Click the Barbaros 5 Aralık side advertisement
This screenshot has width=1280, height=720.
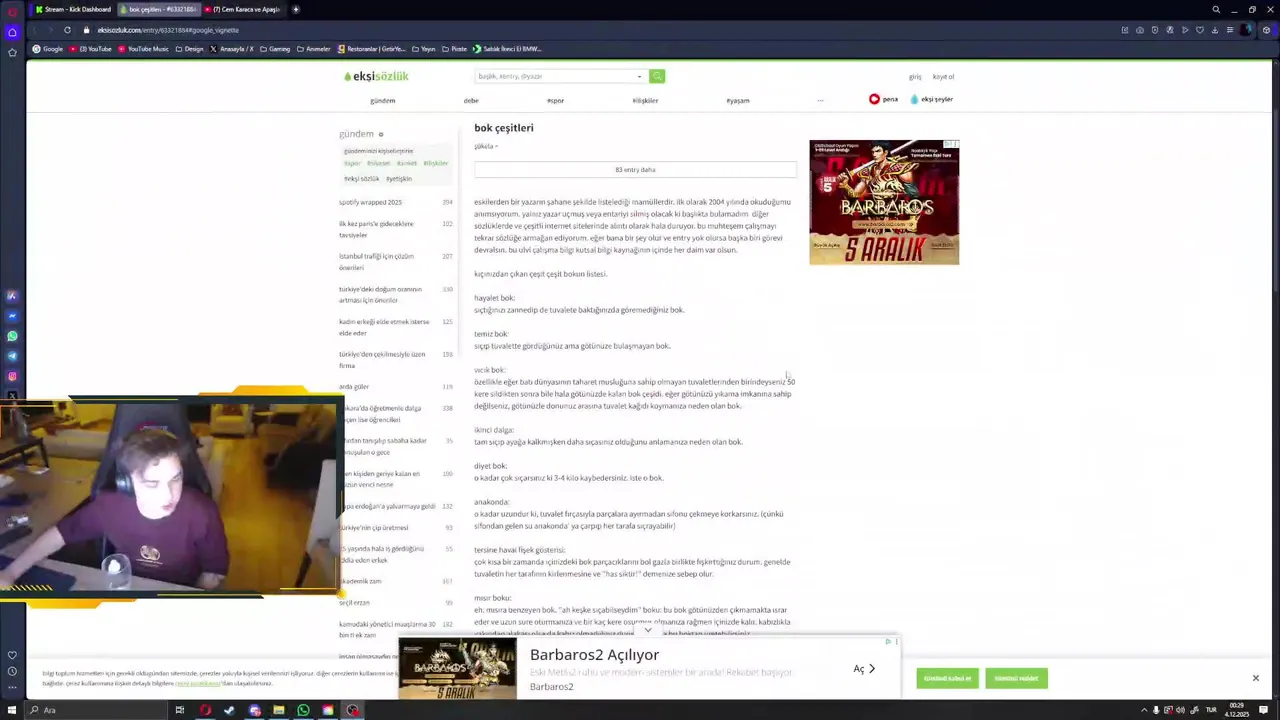(884, 202)
